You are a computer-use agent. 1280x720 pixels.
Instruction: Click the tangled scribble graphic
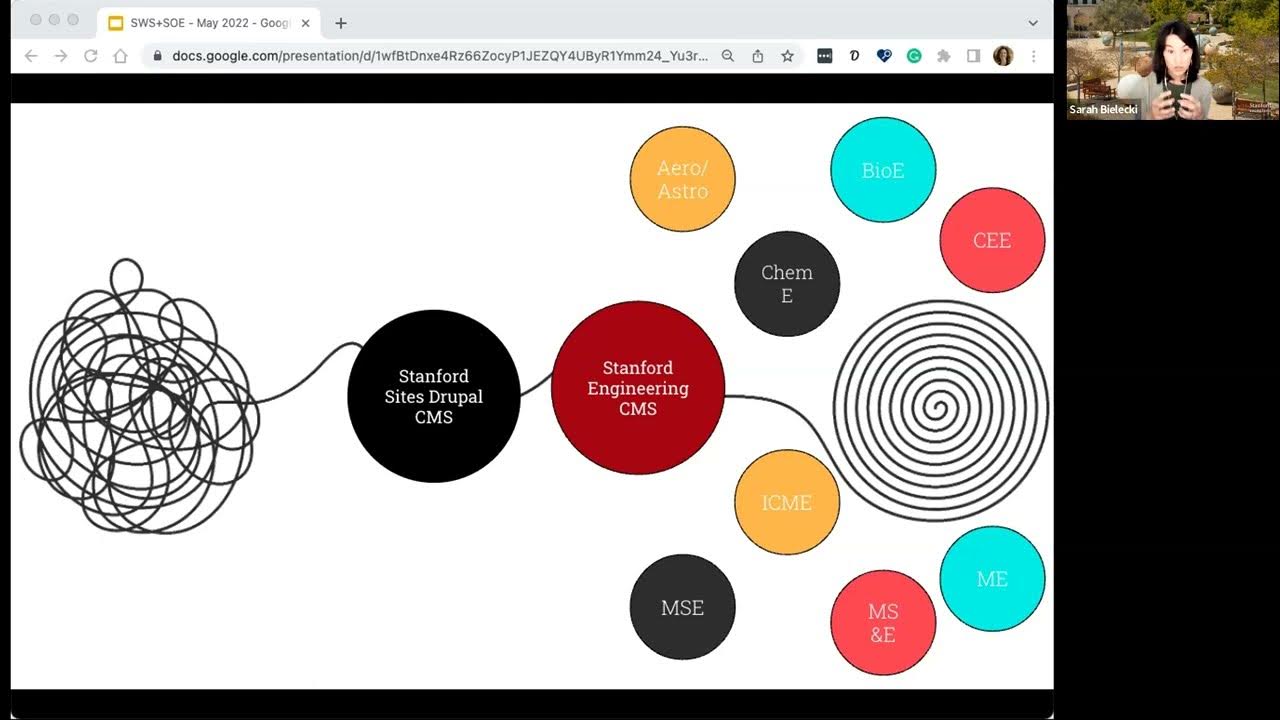tap(140, 396)
